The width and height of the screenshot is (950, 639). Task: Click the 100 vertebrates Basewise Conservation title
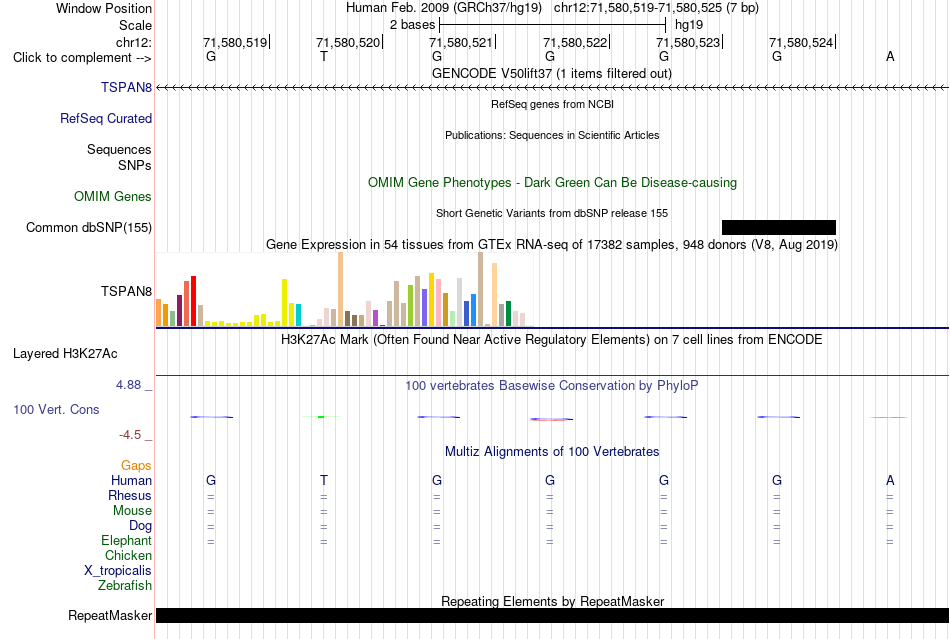[x=551, y=386]
